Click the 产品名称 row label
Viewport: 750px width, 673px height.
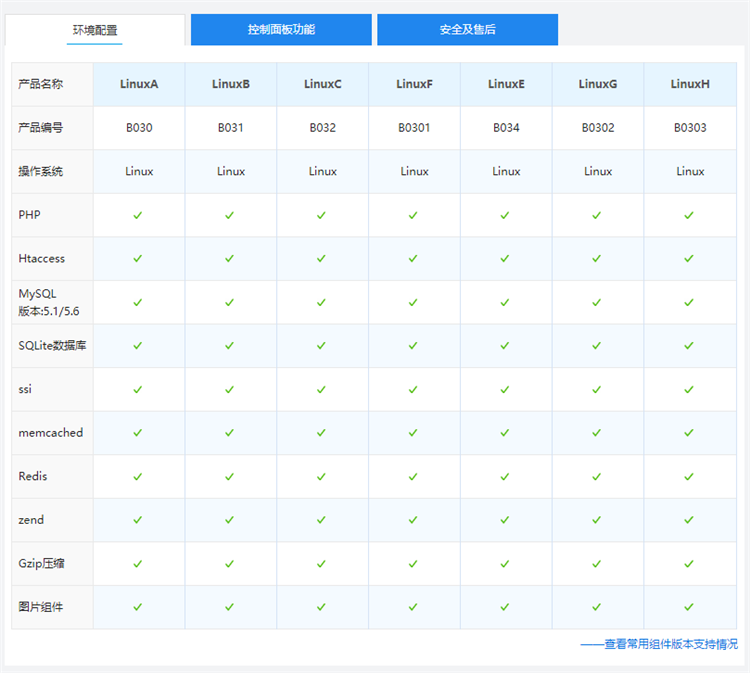point(41,84)
